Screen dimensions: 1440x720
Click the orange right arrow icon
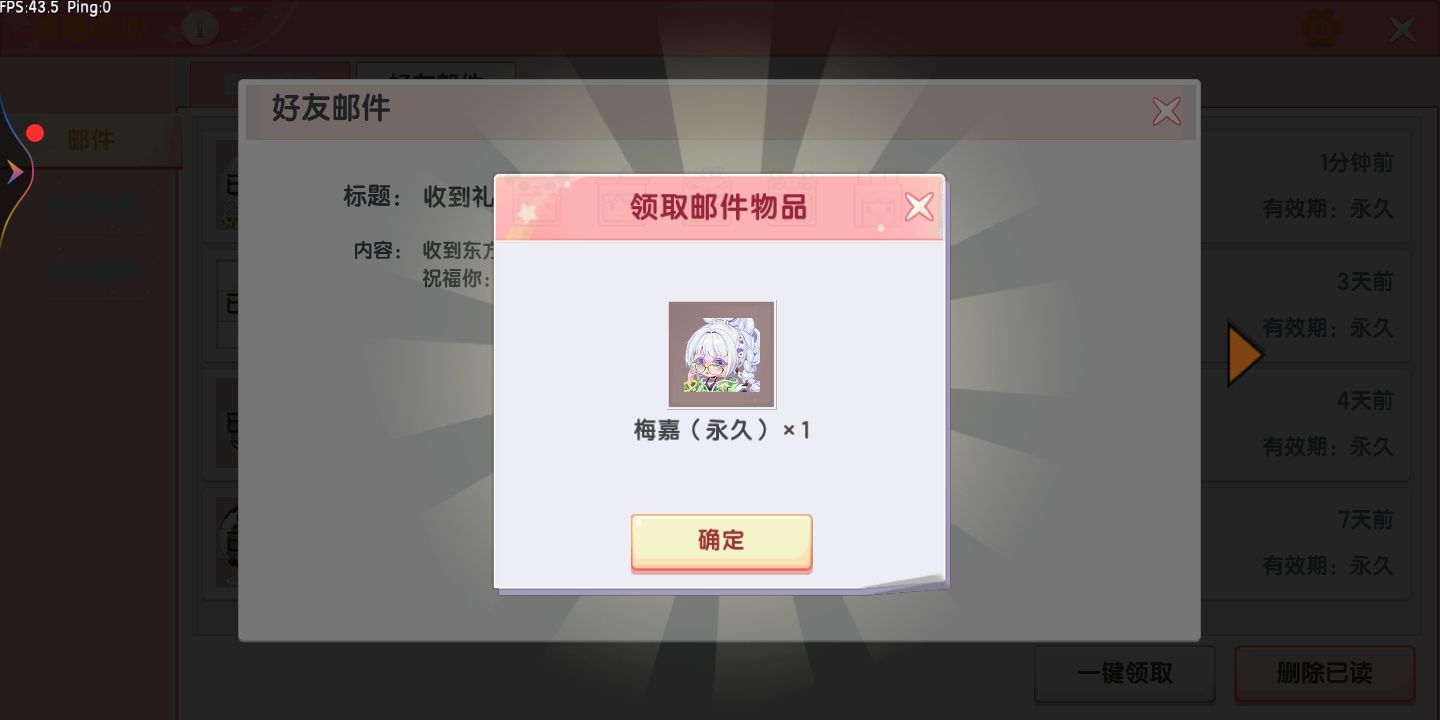1245,353
